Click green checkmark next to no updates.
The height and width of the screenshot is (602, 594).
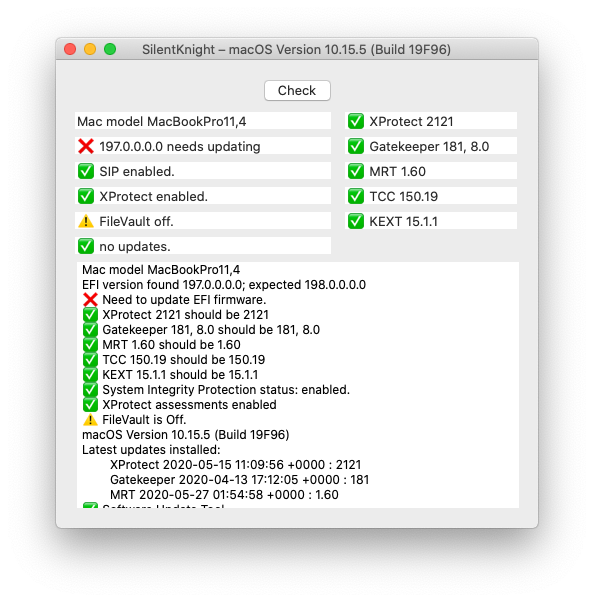click(x=86, y=246)
